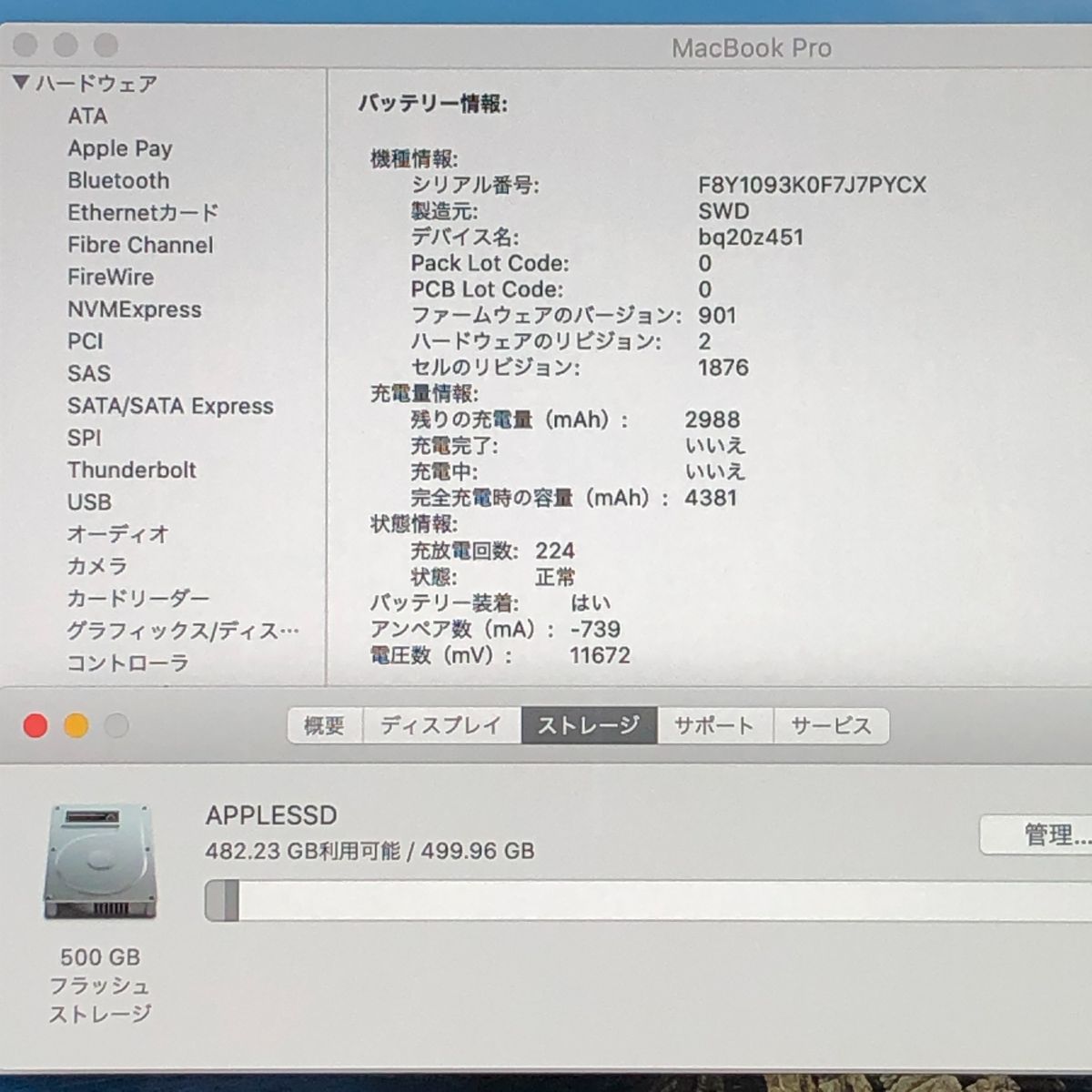This screenshot has height=1092, width=1092.
Task: Select the ストレージ tab
Action: (589, 725)
